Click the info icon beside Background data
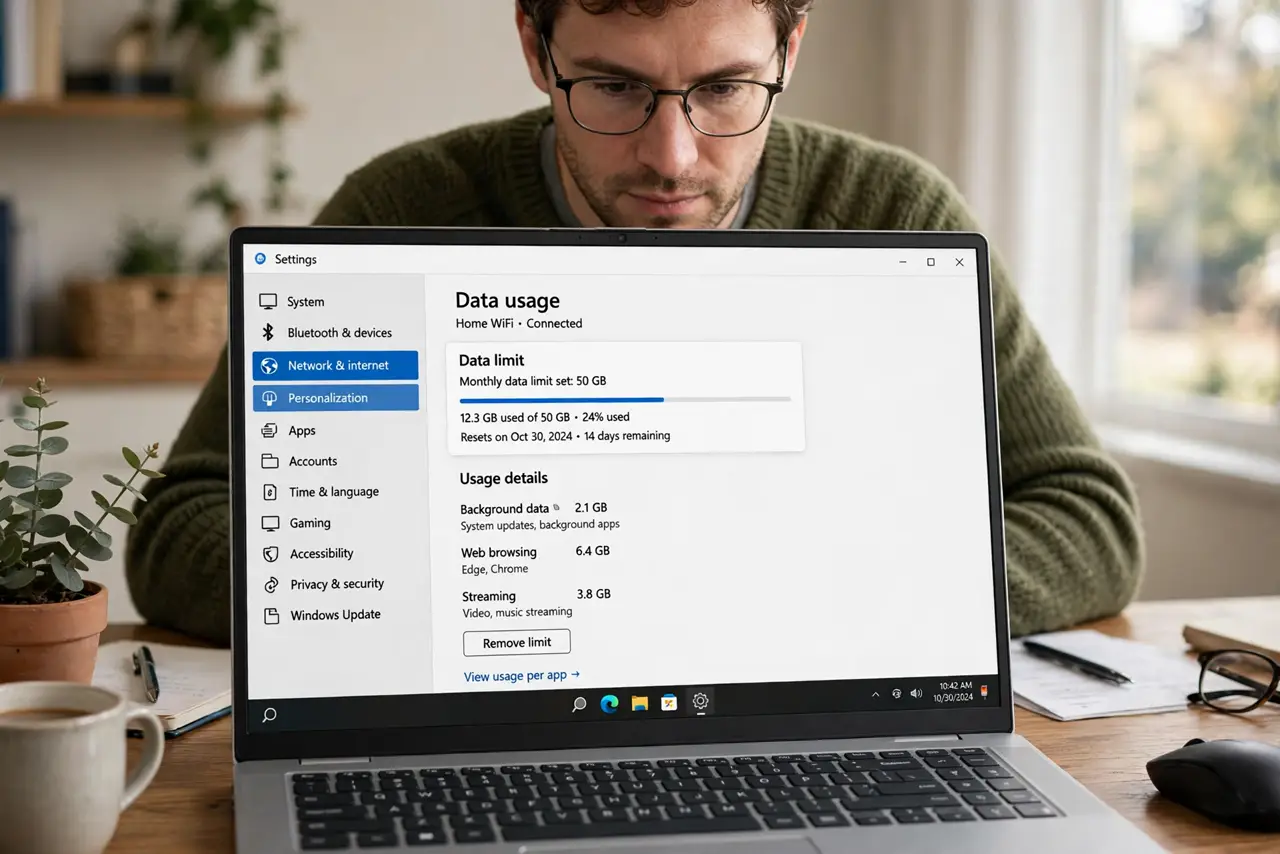 point(557,507)
